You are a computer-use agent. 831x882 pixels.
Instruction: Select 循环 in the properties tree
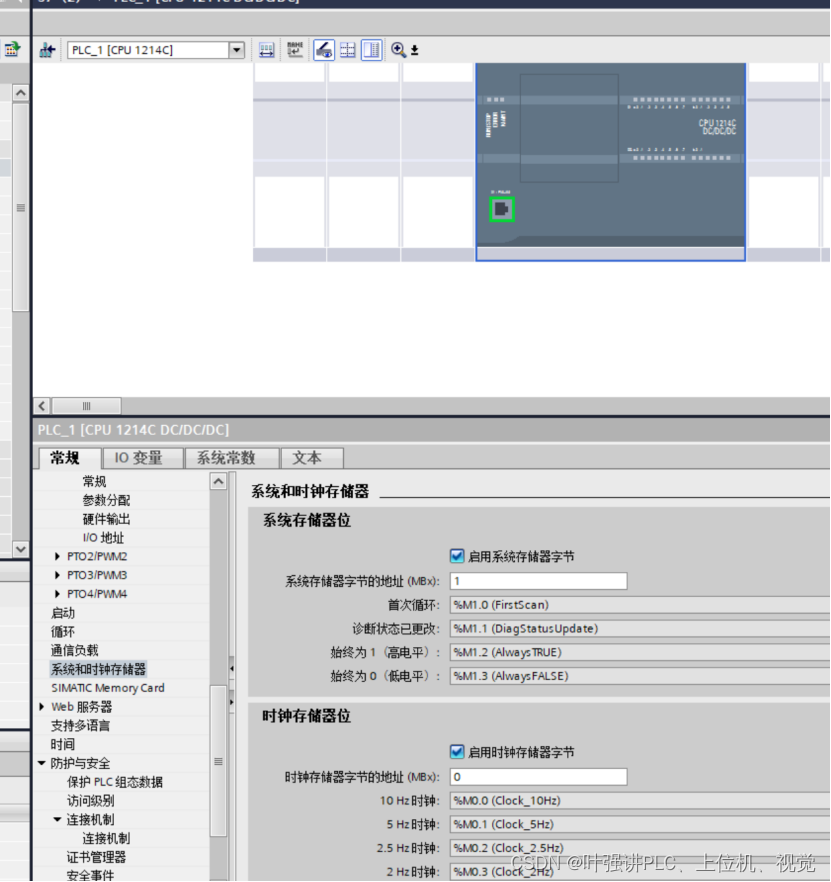pyautogui.click(x=63, y=632)
